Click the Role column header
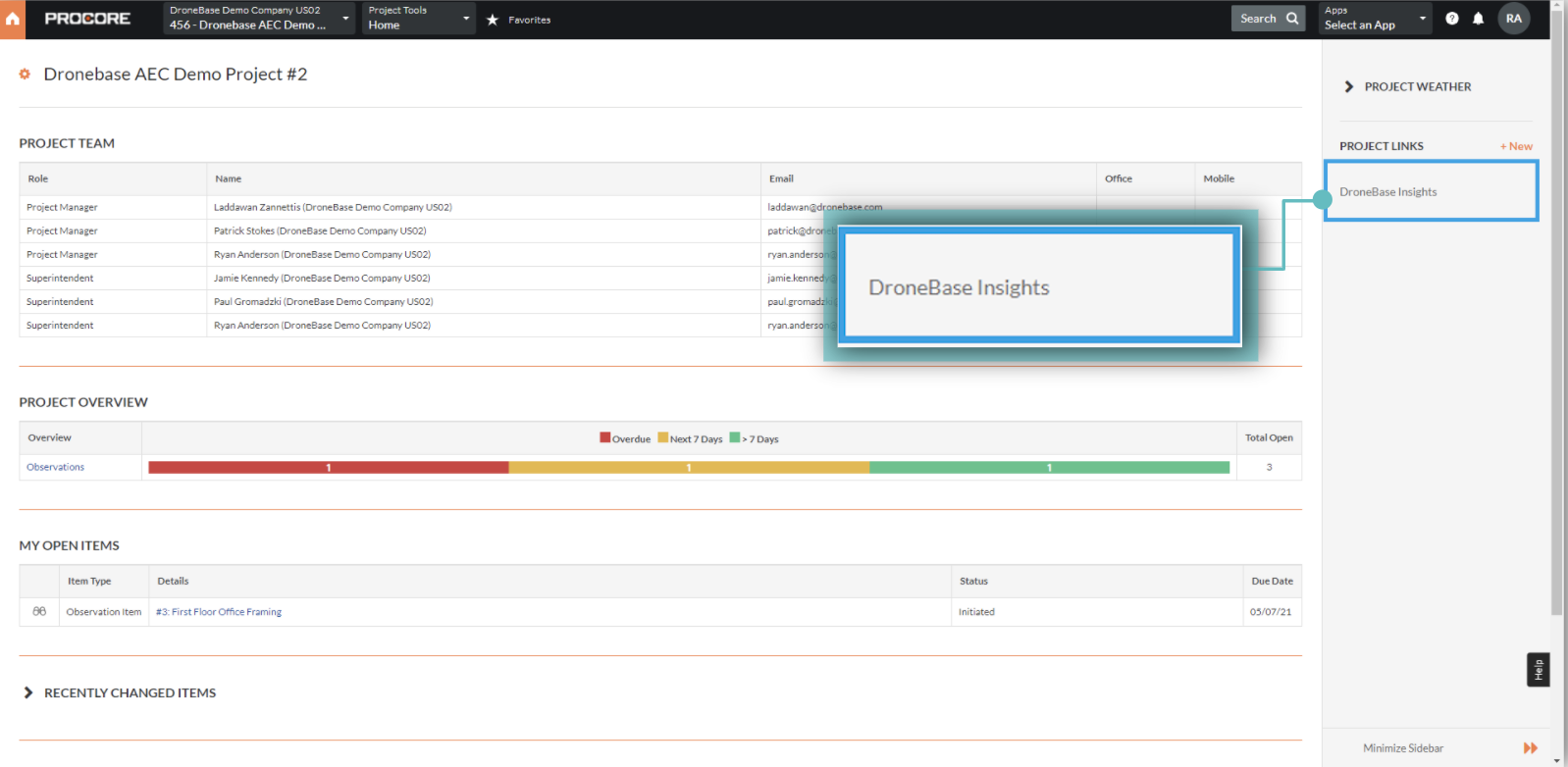 click(113, 179)
